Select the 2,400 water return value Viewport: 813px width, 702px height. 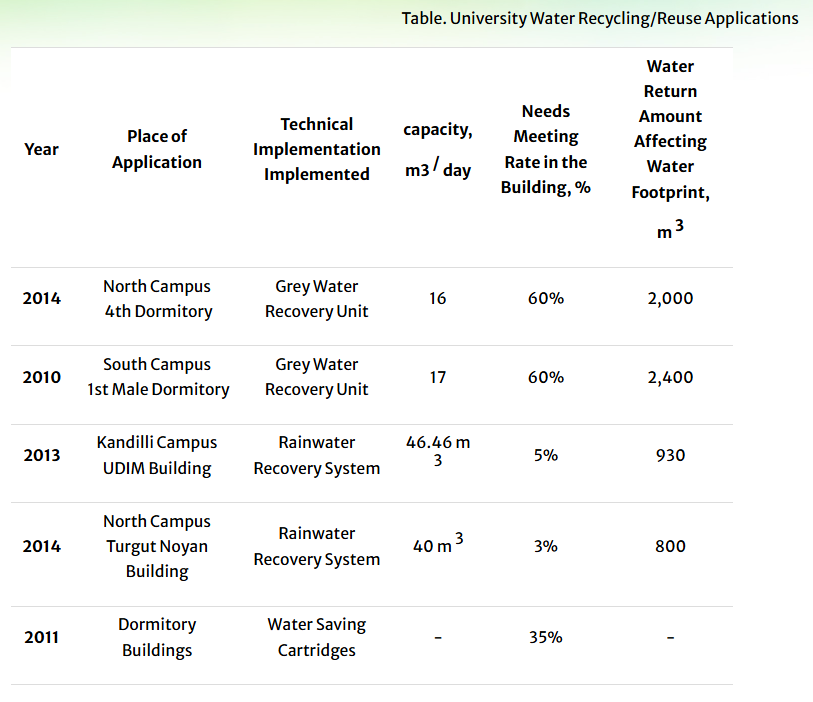point(670,377)
